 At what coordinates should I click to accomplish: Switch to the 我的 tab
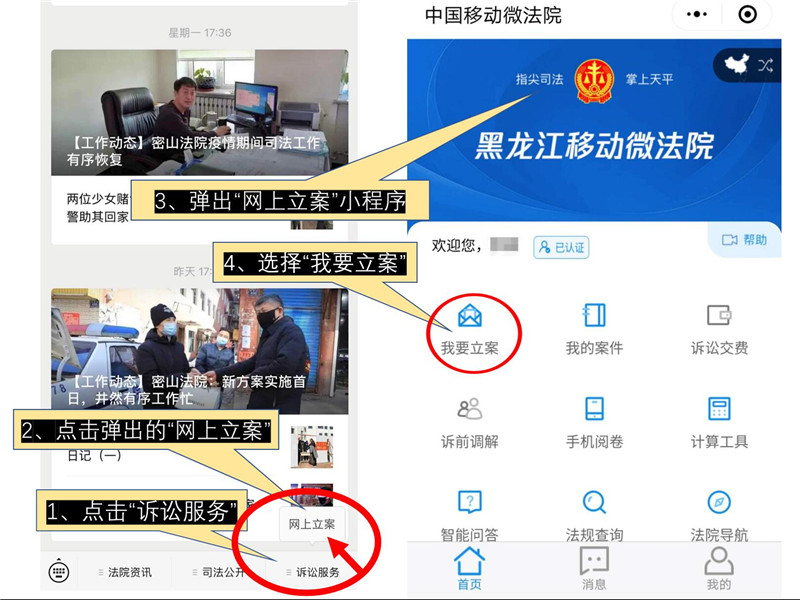click(x=719, y=569)
